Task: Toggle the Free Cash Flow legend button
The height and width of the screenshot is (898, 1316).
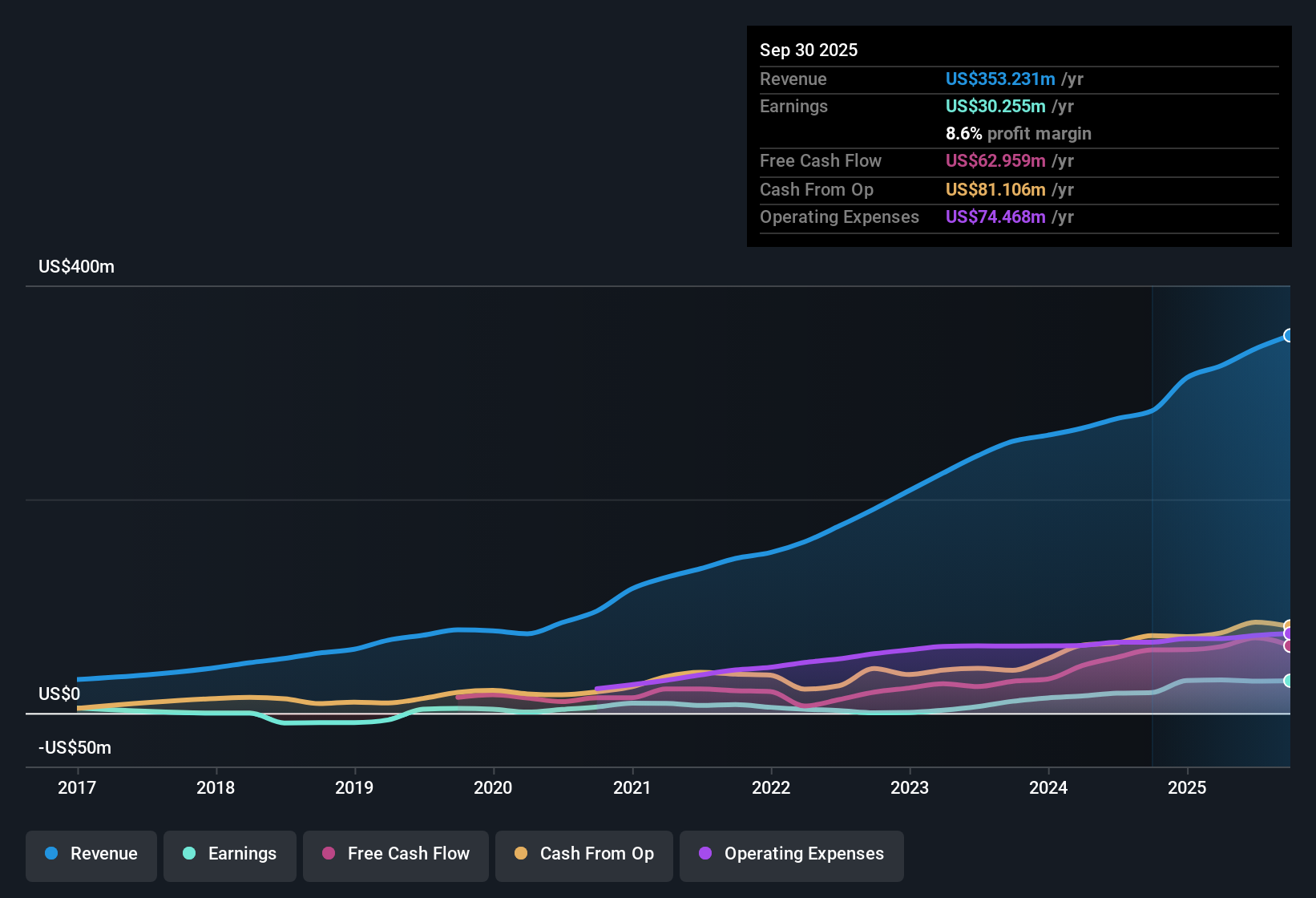Action: (396, 854)
